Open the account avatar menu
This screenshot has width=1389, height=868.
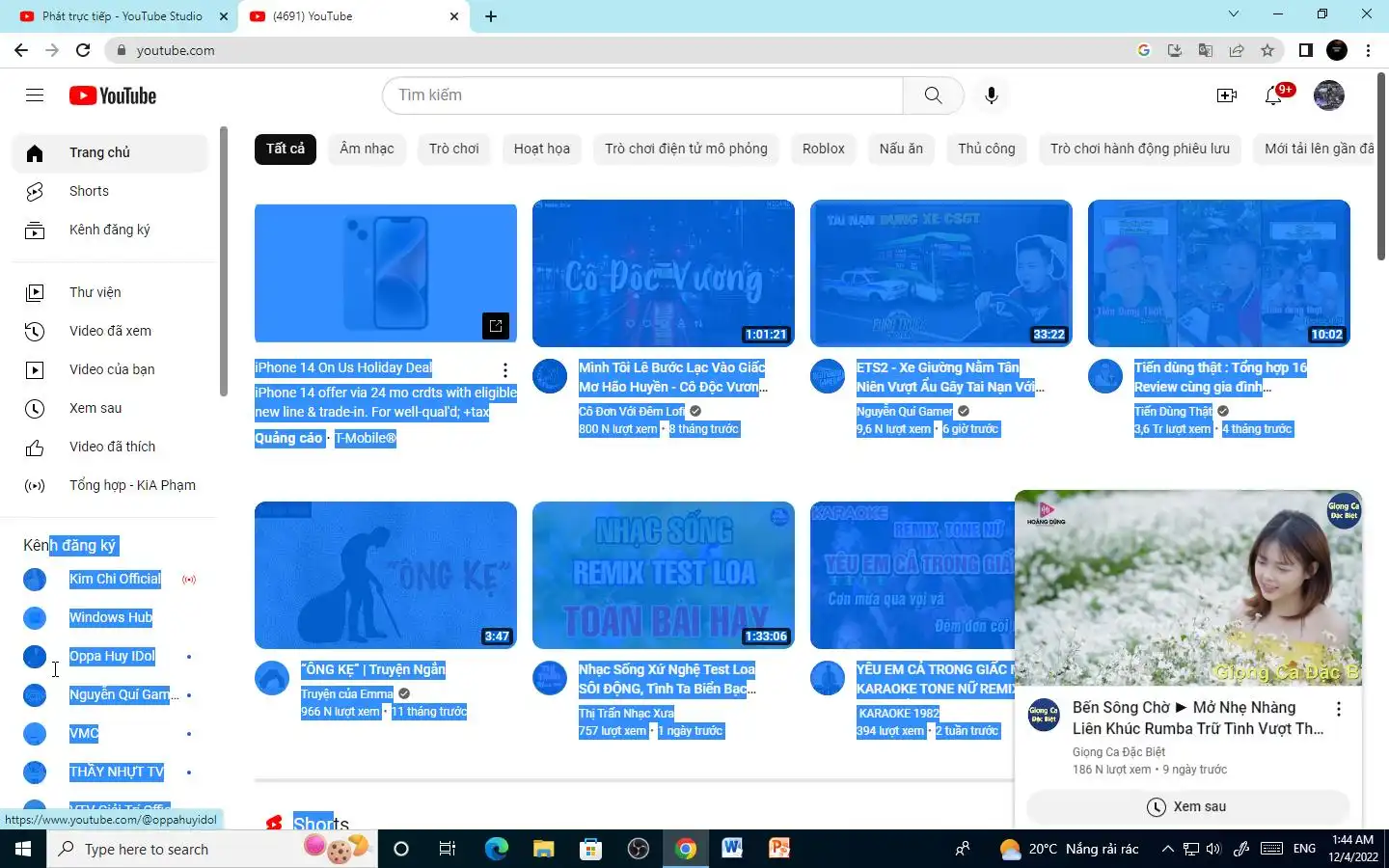click(x=1329, y=95)
